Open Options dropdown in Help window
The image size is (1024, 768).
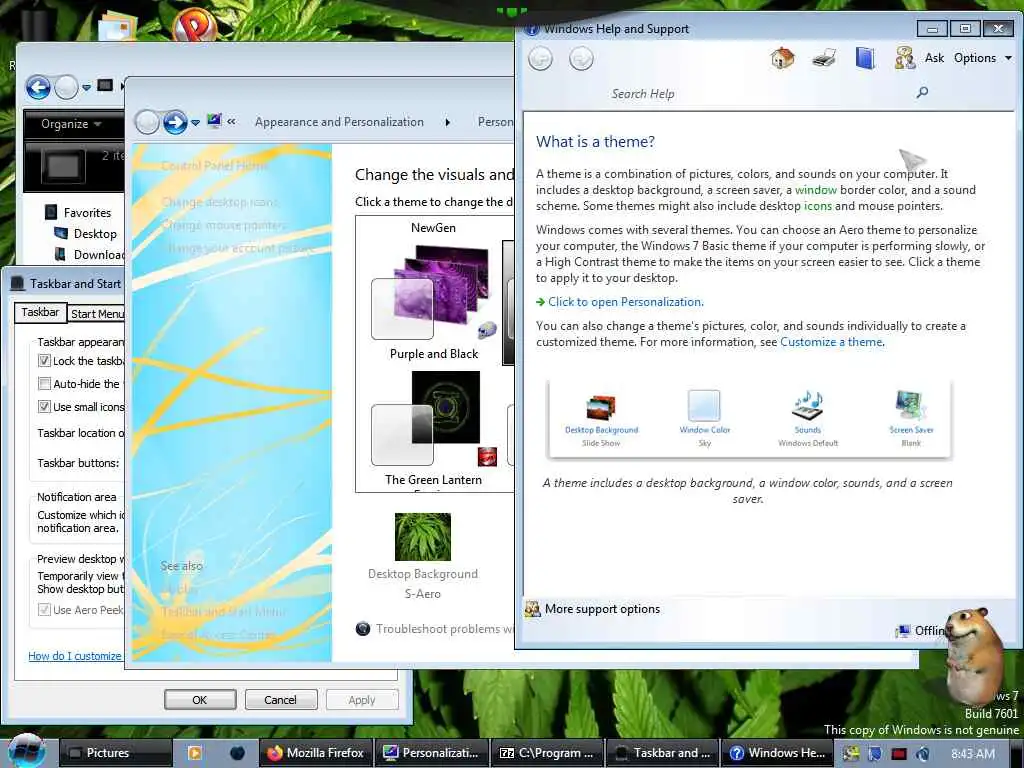point(983,58)
